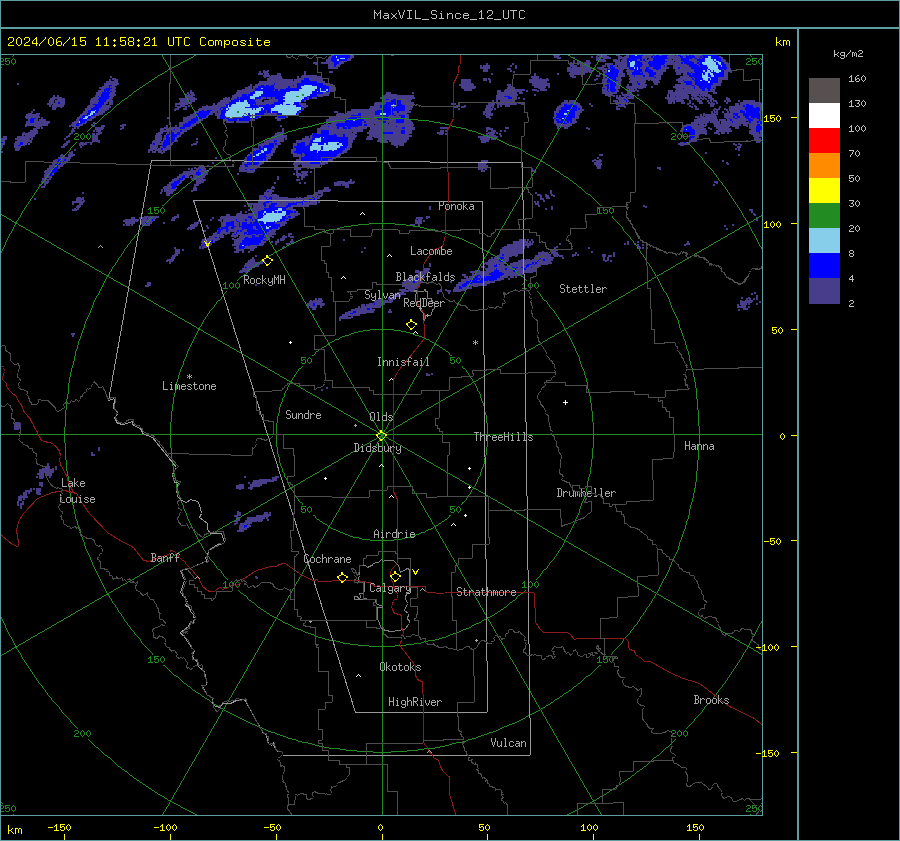Click the Calgary city label
Screen dimensions: 900x841
point(390,588)
